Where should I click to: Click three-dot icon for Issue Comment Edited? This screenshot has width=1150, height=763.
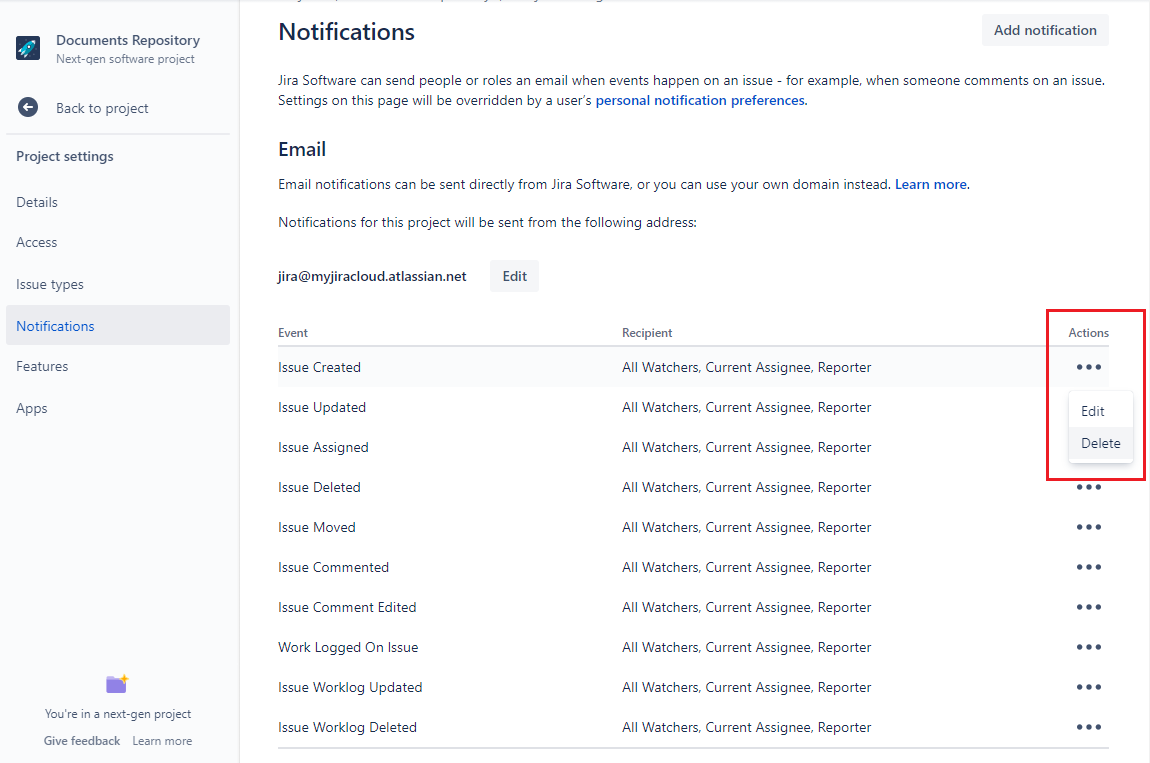pos(1088,608)
